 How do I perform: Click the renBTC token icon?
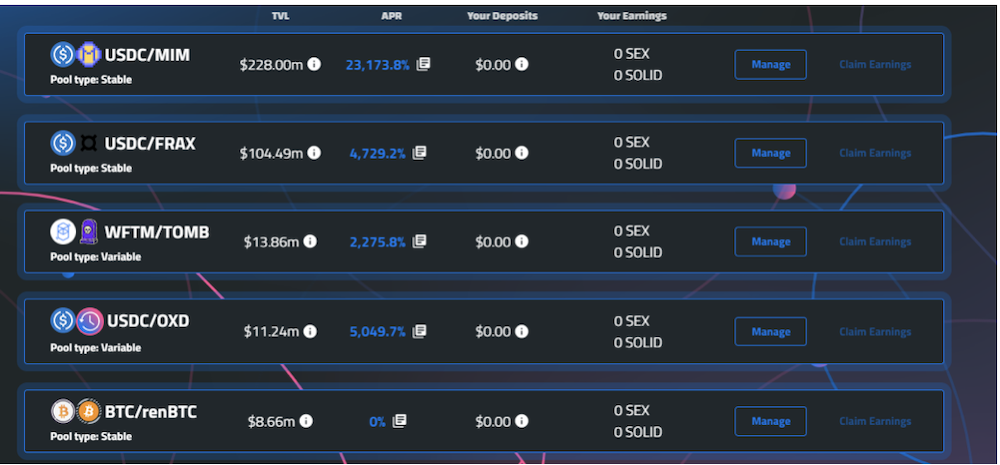pos(89,411)
